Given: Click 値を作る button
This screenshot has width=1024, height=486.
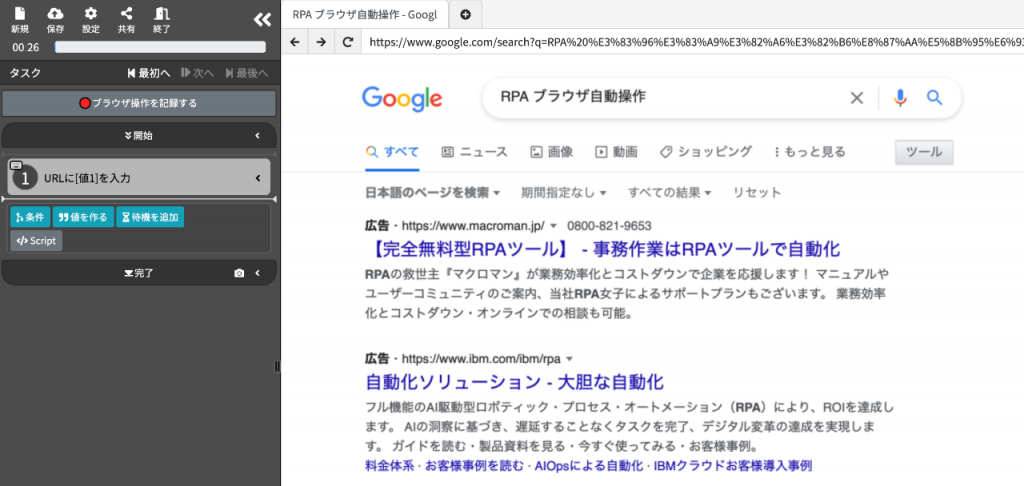Looking at the screenshot, I should coord(83,217).
